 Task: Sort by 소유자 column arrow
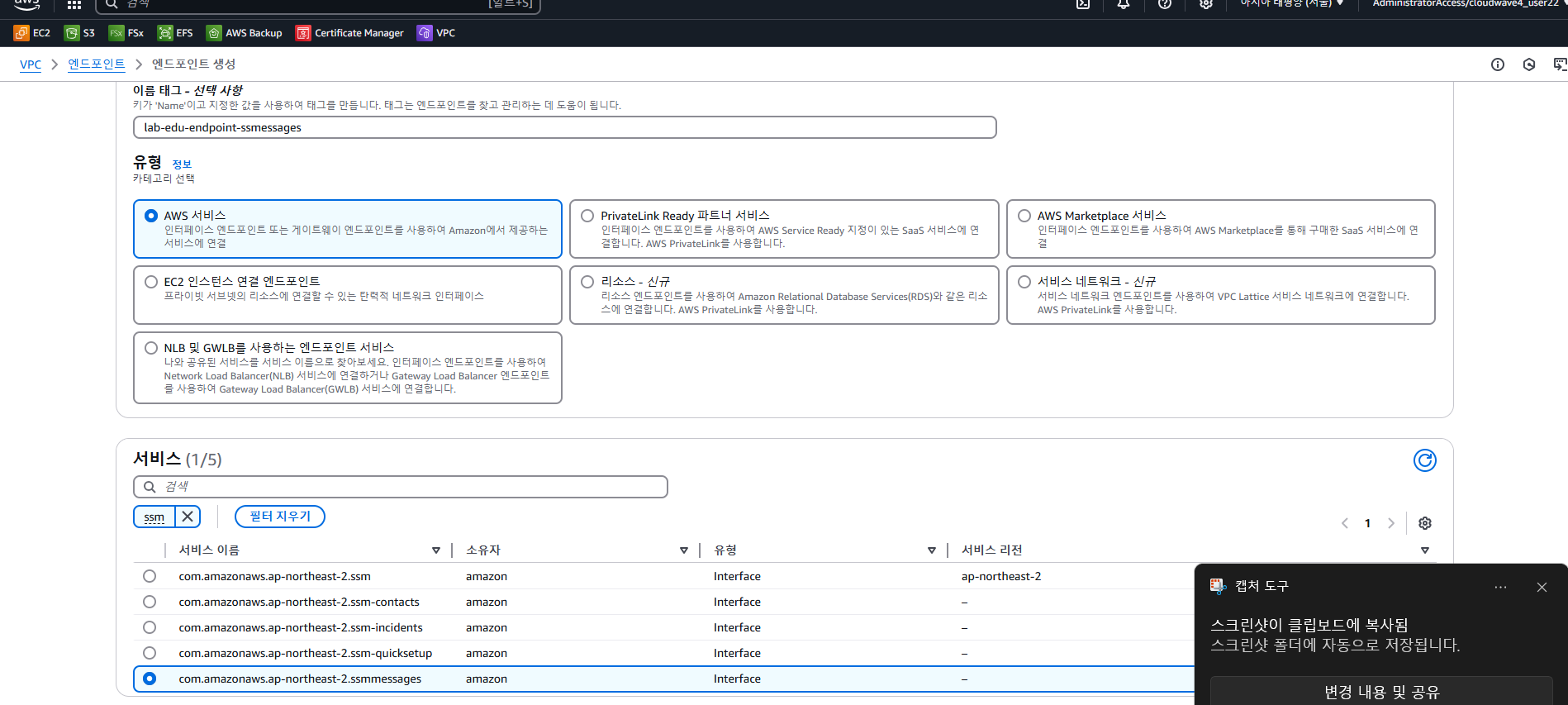point(684,550)
